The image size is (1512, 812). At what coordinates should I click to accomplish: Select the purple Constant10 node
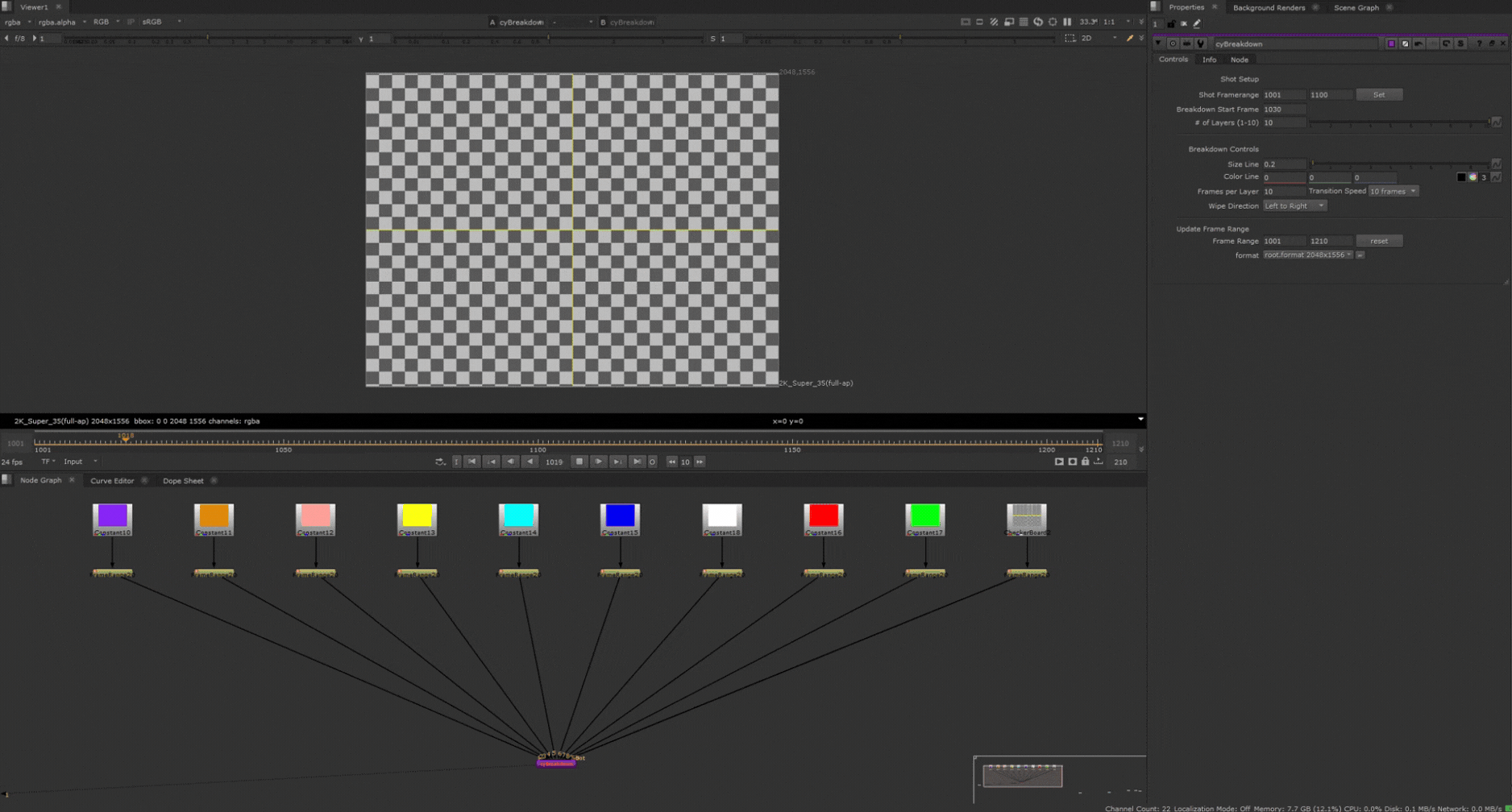pos(112,519)
